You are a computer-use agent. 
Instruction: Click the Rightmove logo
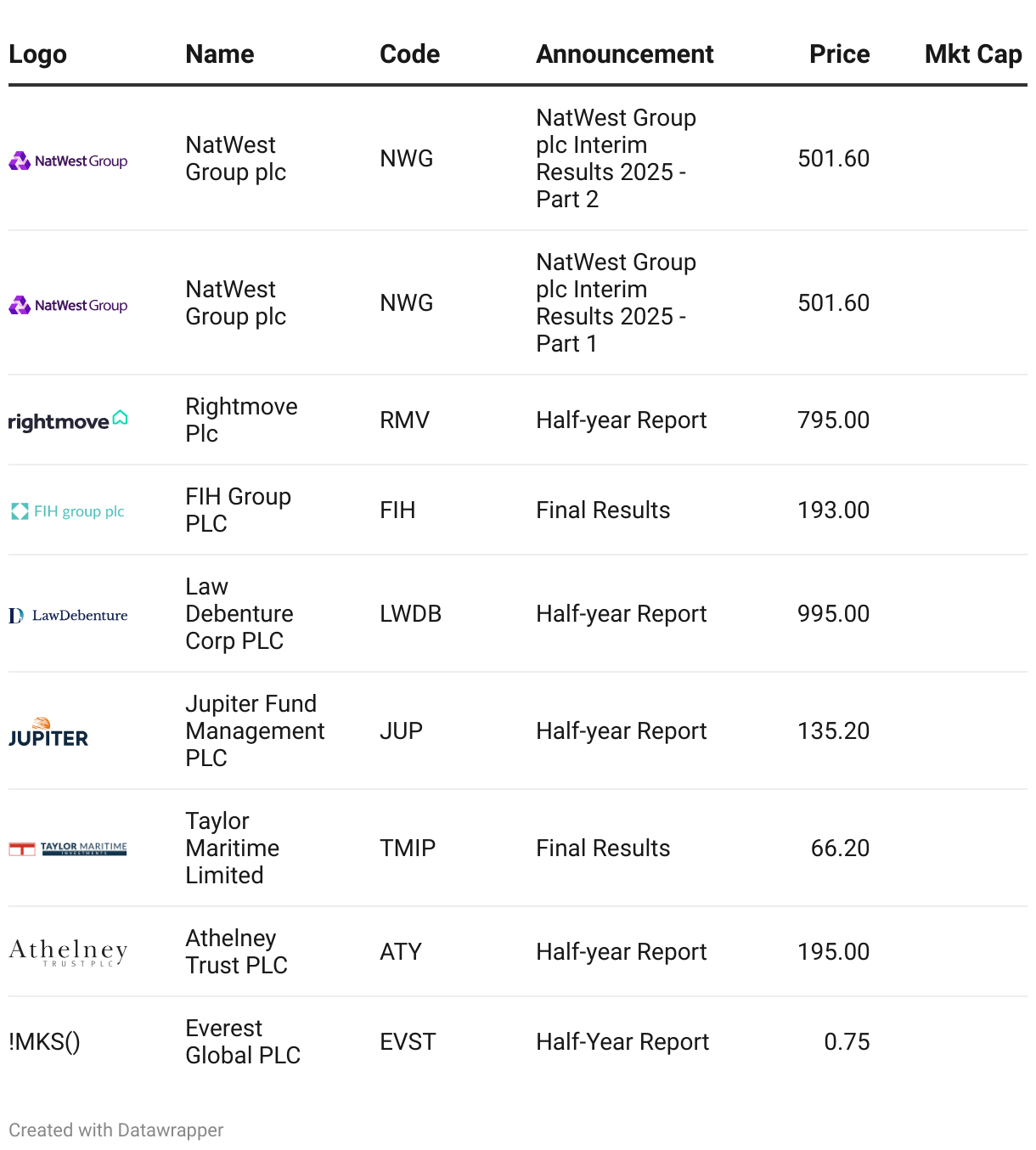[68, 420]
